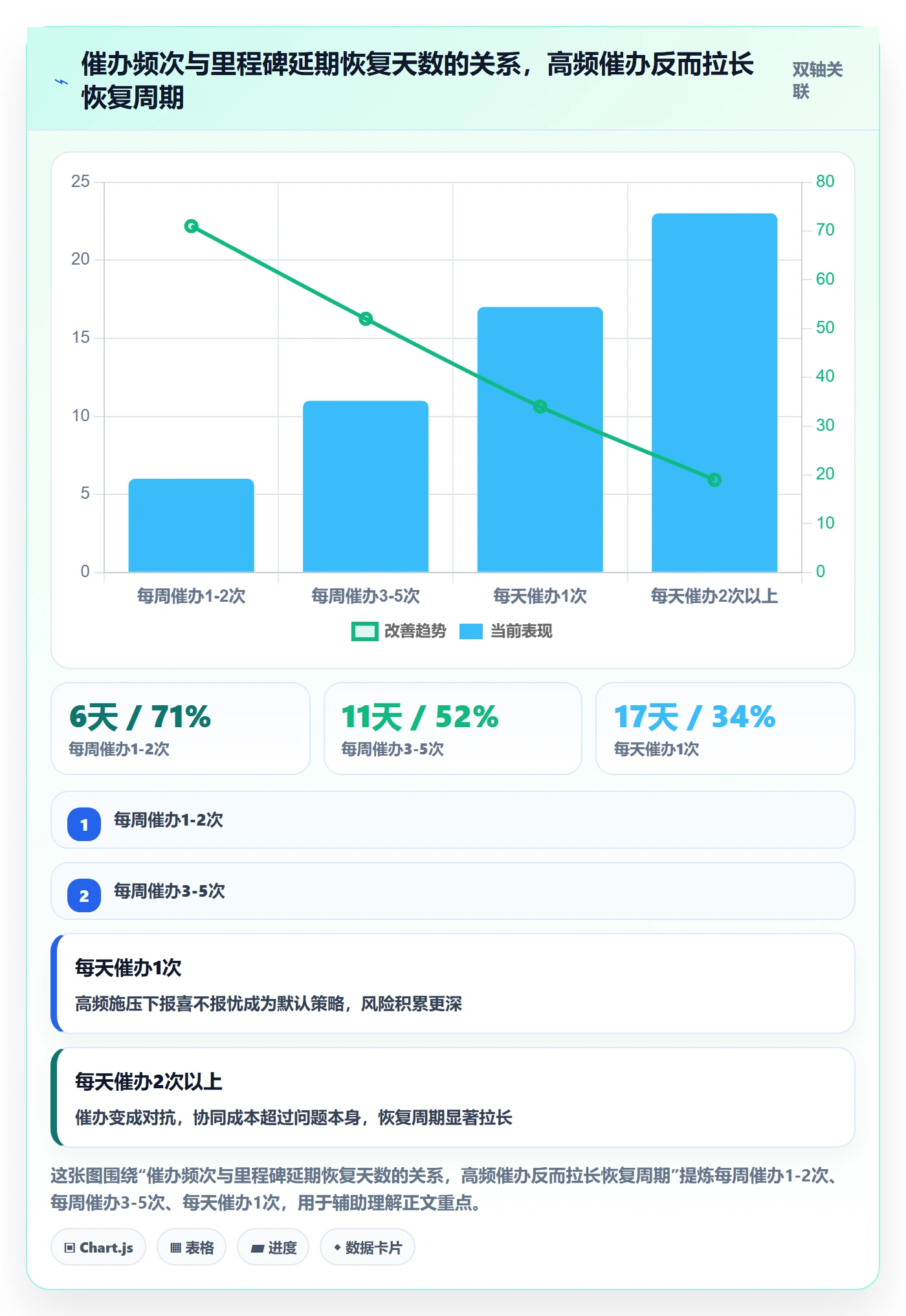Click the green line point near 34
Viewport: 906px width, 1316px height.
click(540, 406)
